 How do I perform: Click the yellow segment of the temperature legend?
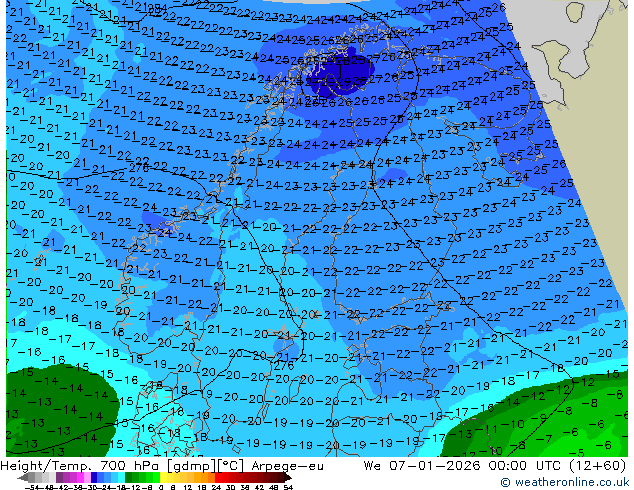(x=163, y=478)
